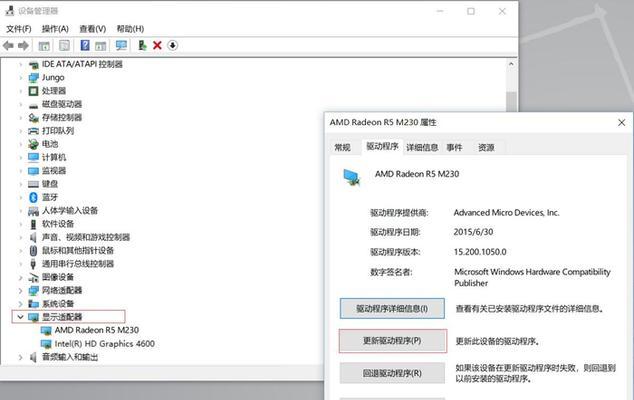Click the driver date value 2015/6/30
The image size is (634, 400).
(473, 232)
